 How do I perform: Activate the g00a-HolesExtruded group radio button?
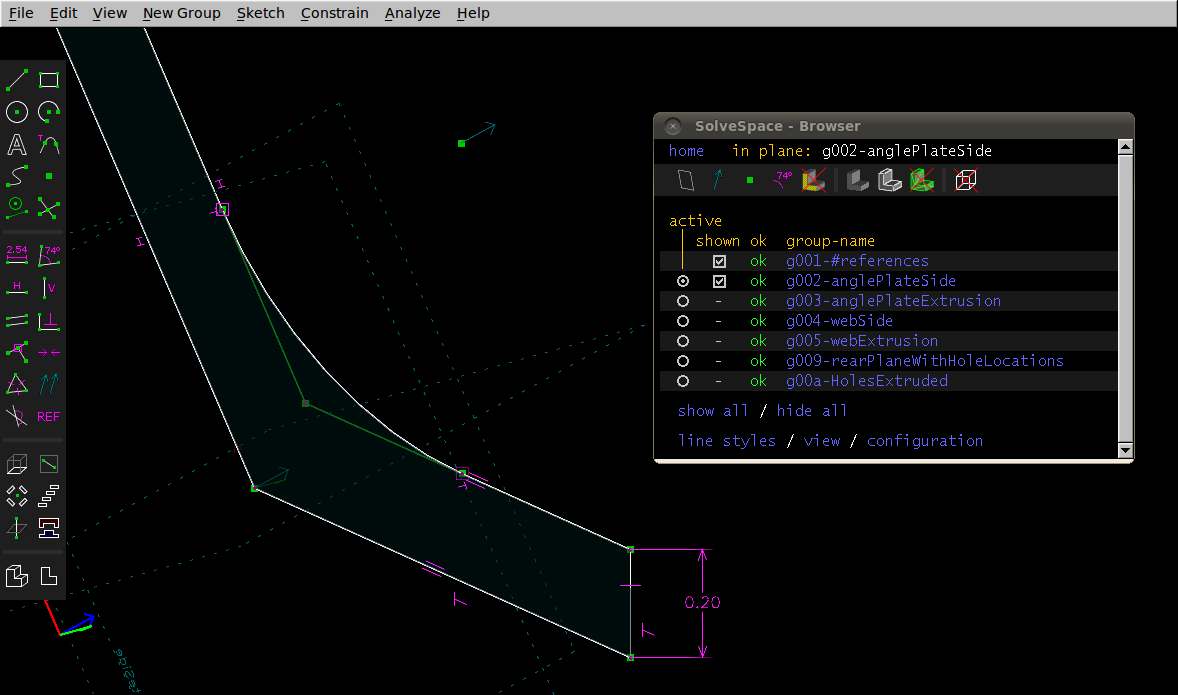click(x=683, y=381)
